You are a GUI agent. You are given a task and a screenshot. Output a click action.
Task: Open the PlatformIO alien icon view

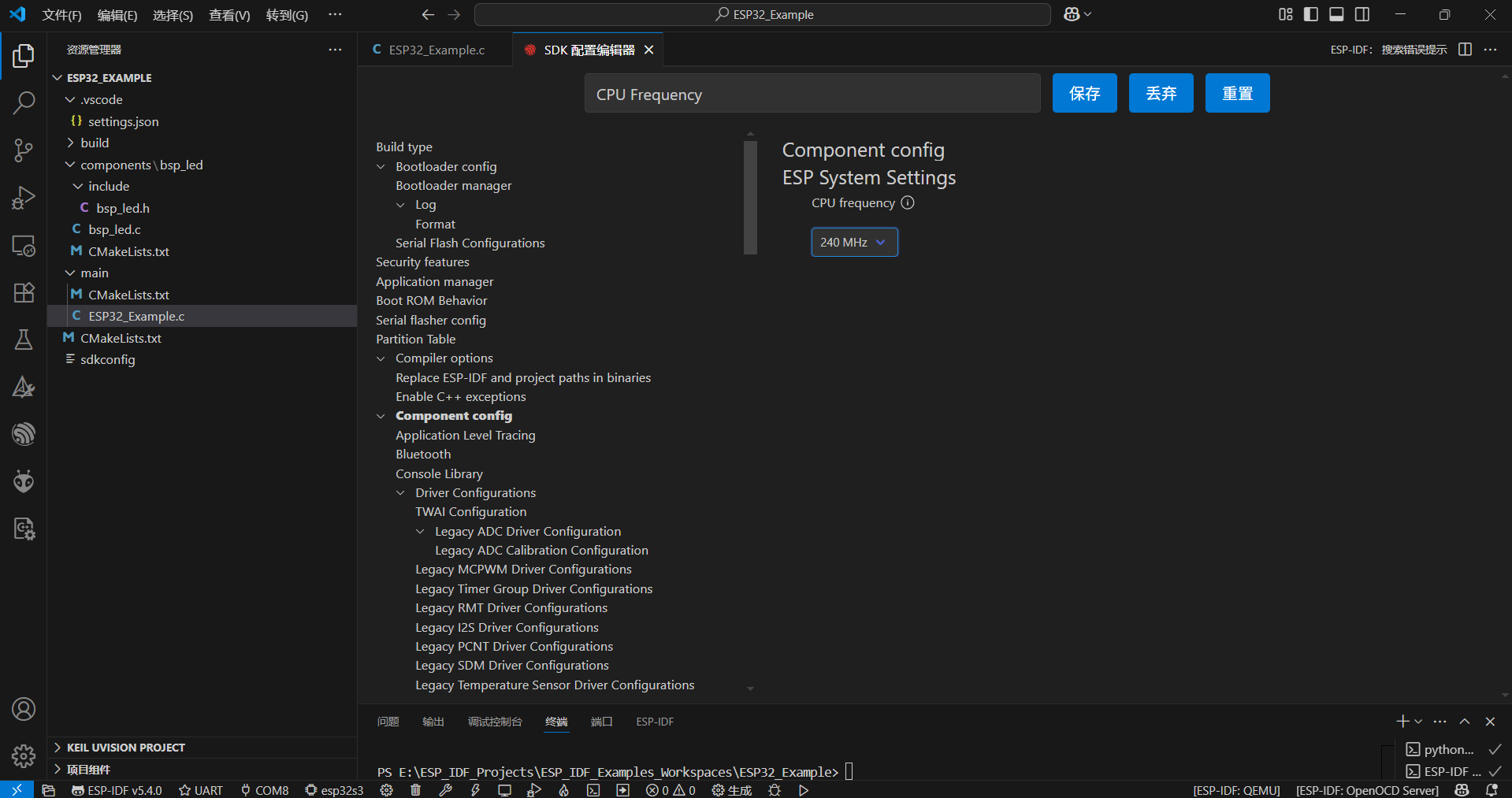click(24, 481)
